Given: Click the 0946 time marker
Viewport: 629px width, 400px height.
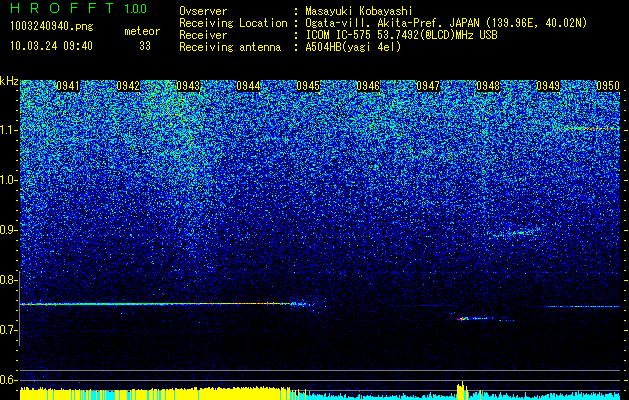Looking at the screenshot, I should tap(368, 86).
